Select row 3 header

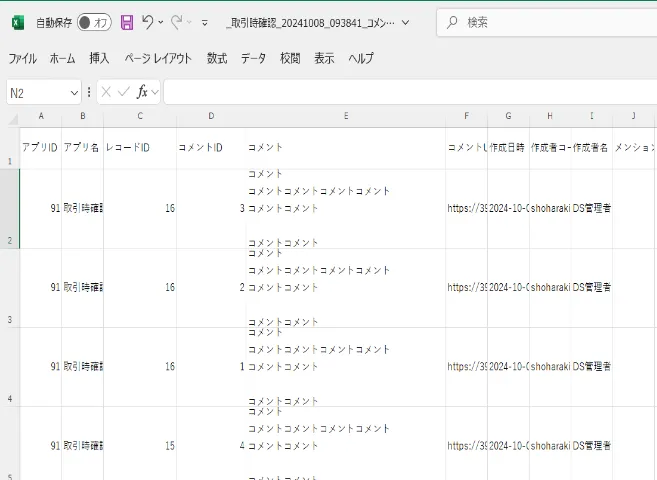[10, 288]
